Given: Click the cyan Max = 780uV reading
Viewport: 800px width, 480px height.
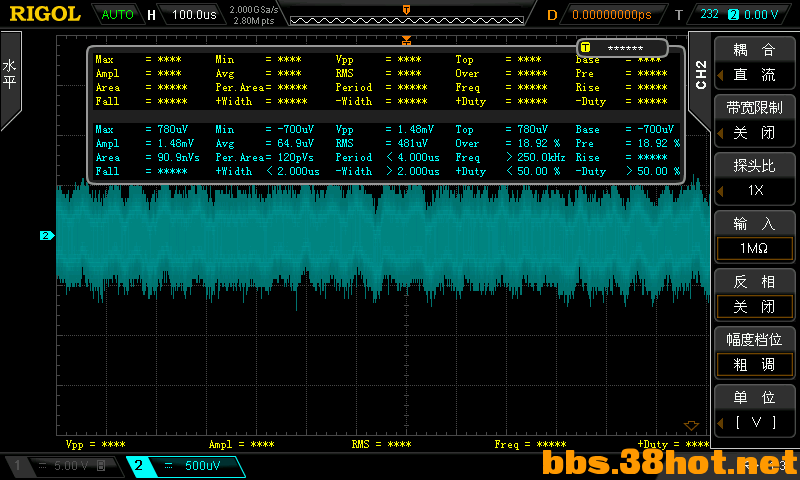Looking at the screenshot, I should coord(143,130).
